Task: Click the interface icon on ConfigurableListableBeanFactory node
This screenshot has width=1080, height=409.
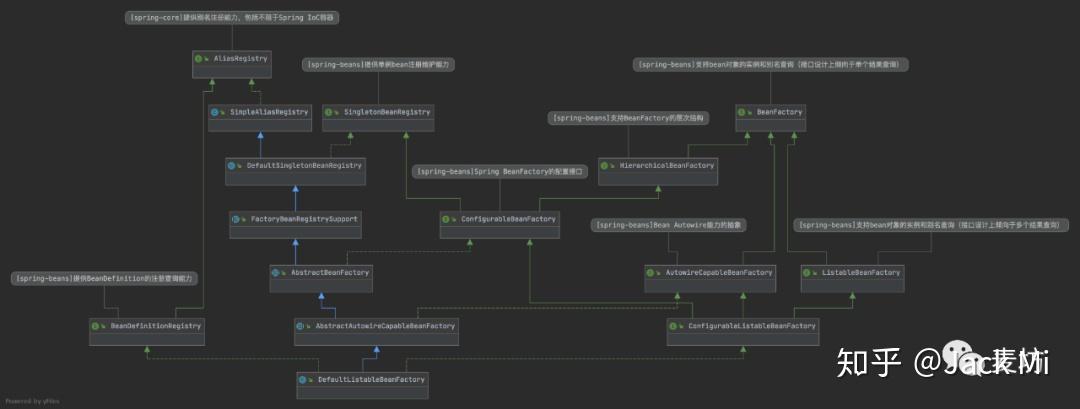Action: (674, 326)
